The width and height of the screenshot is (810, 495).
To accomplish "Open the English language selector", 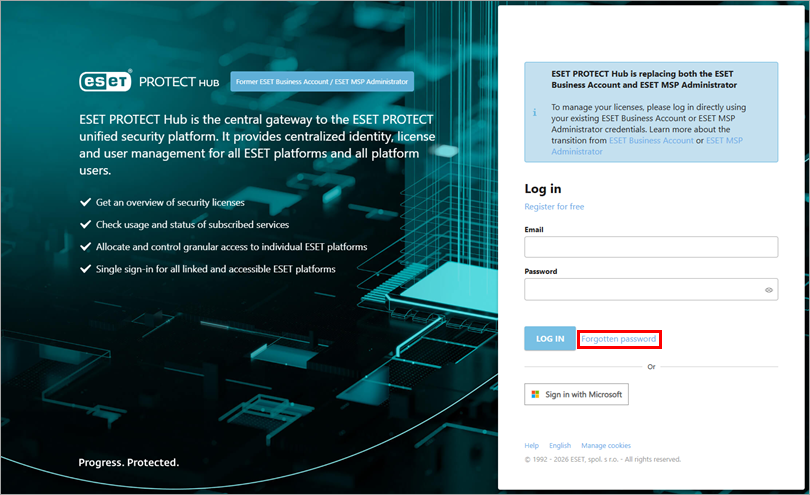I will (560, 446).
